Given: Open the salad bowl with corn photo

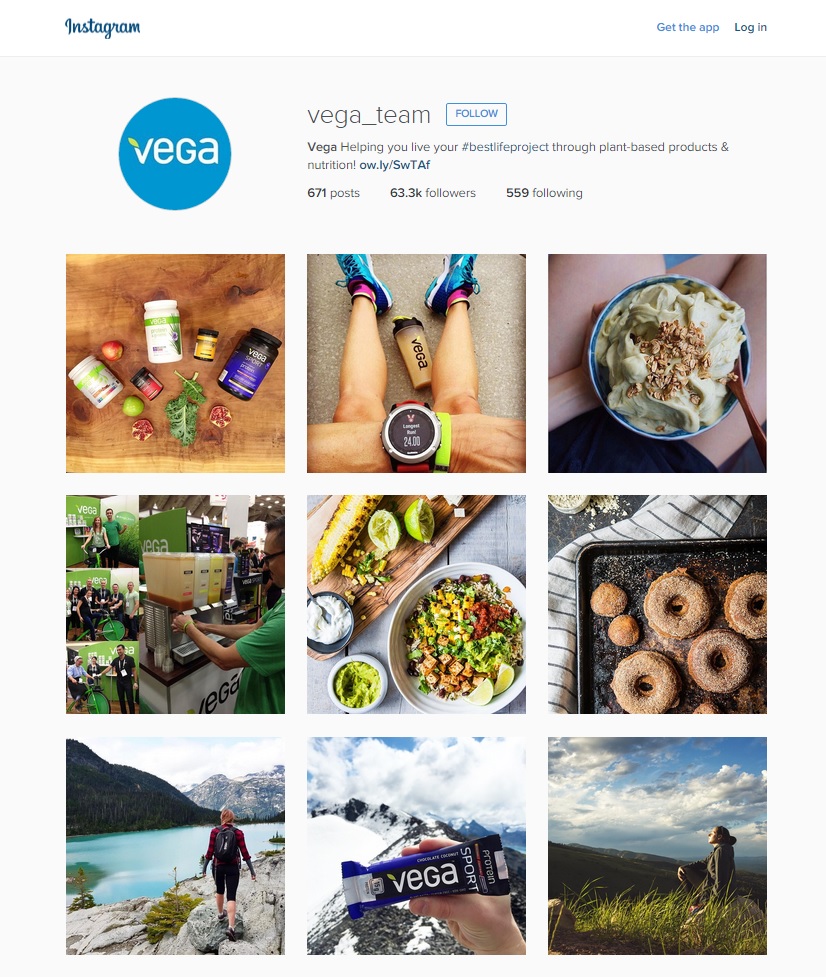Looking at the screenshot, I should pyautogui.click(x=416, y=604).
